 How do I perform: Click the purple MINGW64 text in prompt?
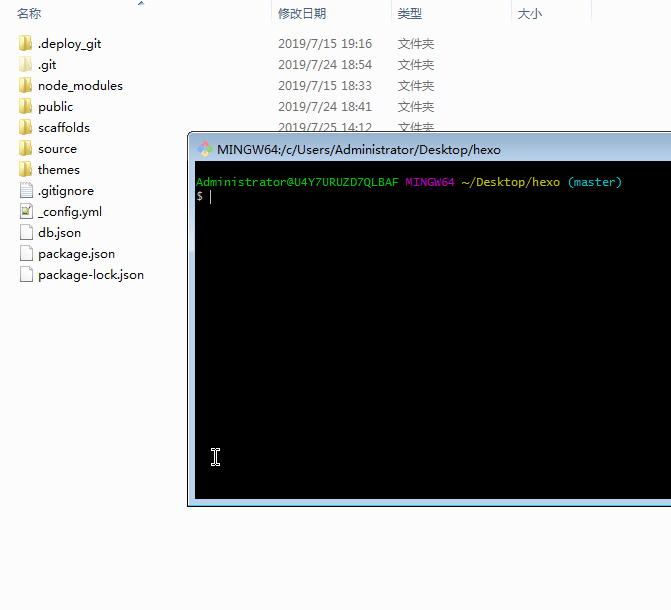coord(430,182)
